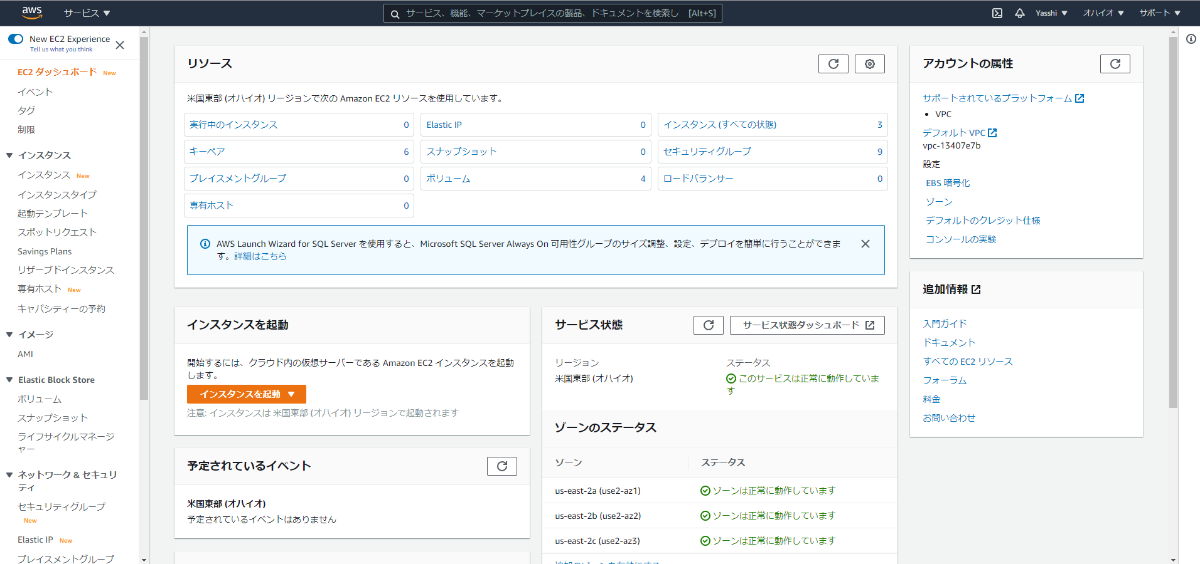The height and width of the screenshot is (564, 1200).
Task: Collapse the インスタンス sidebar section
Action: [x=9, y=155]
